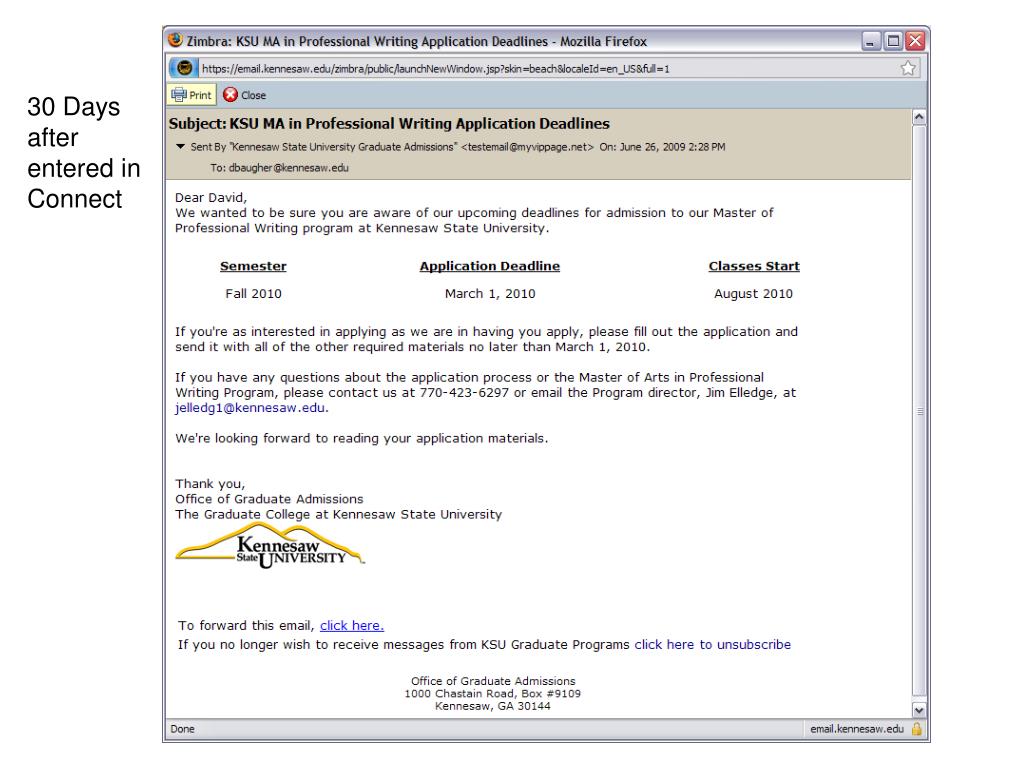
Task: Click the recipient 'dbaugher@kennesaw.edu' text
Action: pyautogui.click(x=289, y=168)
